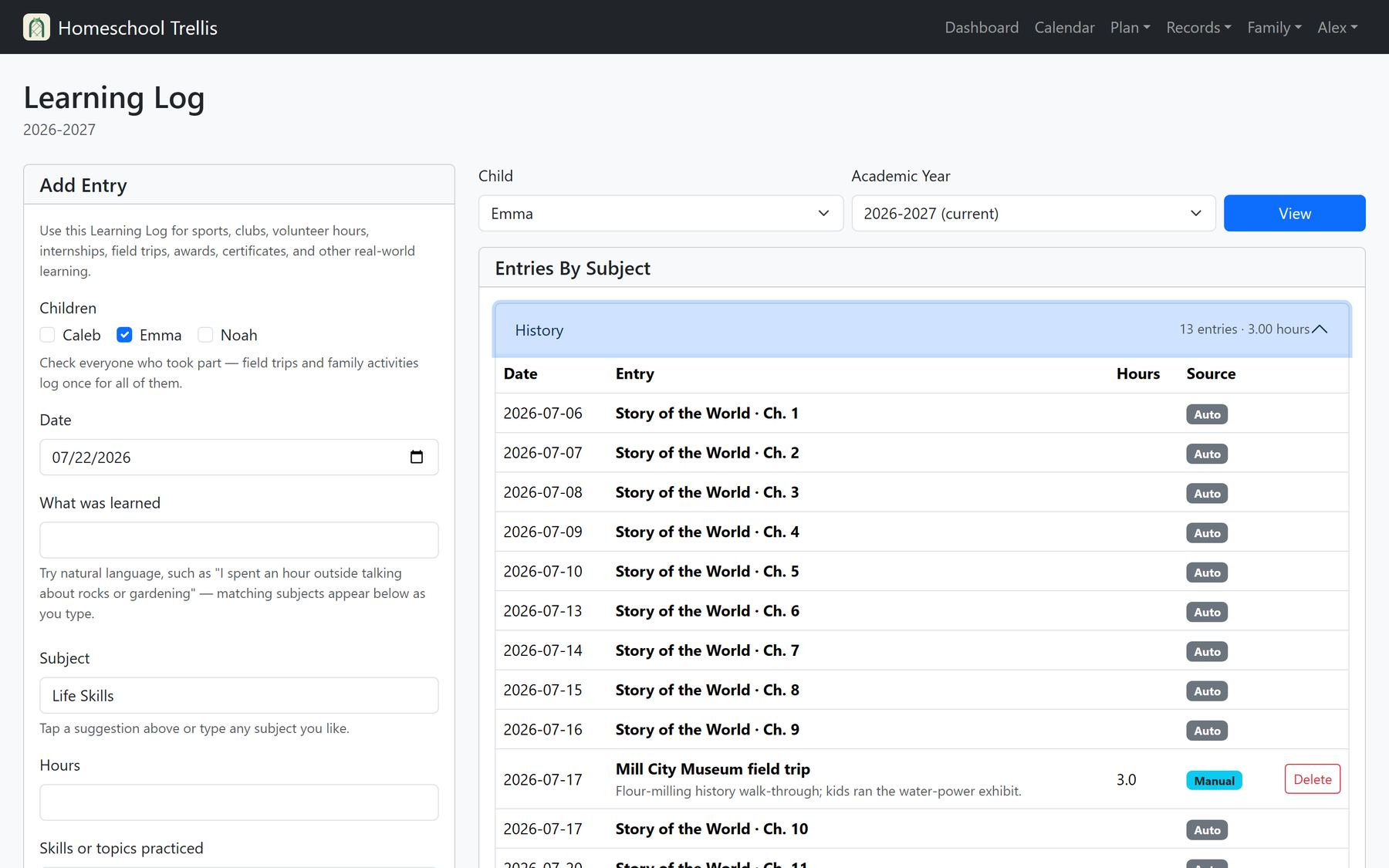Viewport: 1389px width, 868px height.
Task: Click the History section header
Action: [922, 329]
